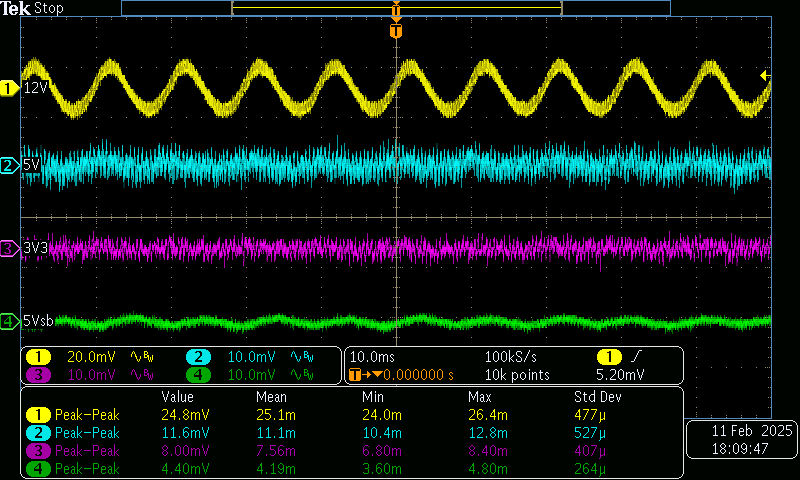The height and width of the screenshot is (480, 800).
Task: Click the 20.0mV channel 1 scale value
Action: [x=91, y=357]
